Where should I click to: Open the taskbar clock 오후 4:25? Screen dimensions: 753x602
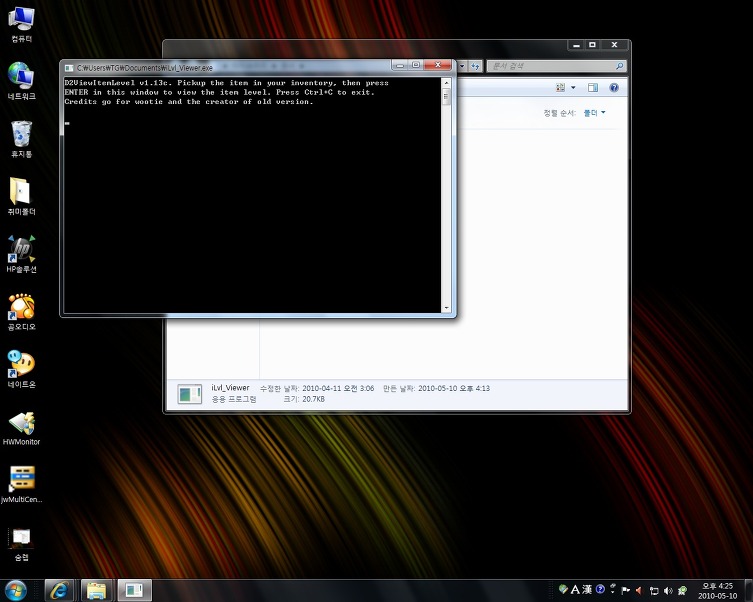pyautogui.click(x=717, y=590)
